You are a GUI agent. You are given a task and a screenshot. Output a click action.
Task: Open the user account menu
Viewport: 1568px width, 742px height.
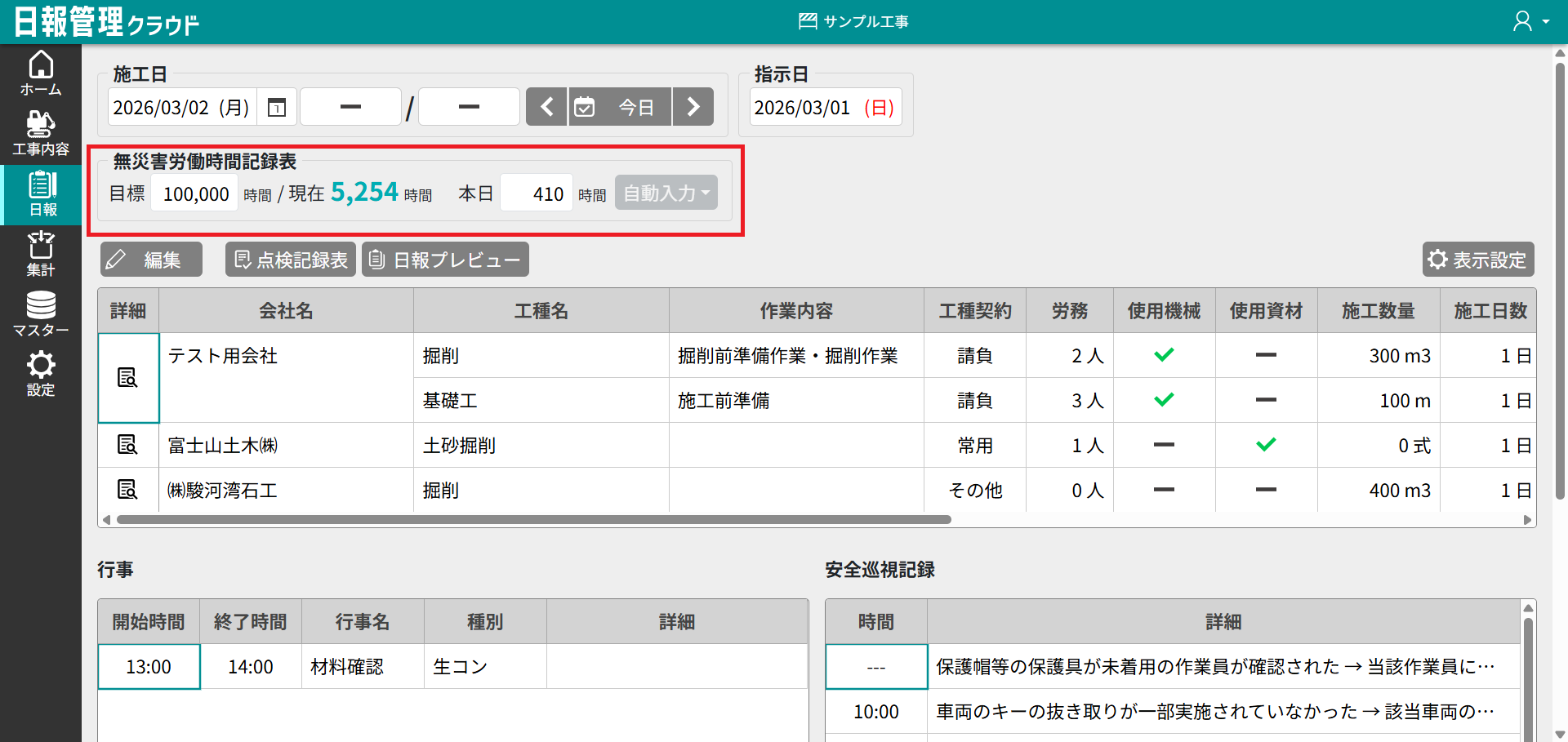coord(1530,21)
